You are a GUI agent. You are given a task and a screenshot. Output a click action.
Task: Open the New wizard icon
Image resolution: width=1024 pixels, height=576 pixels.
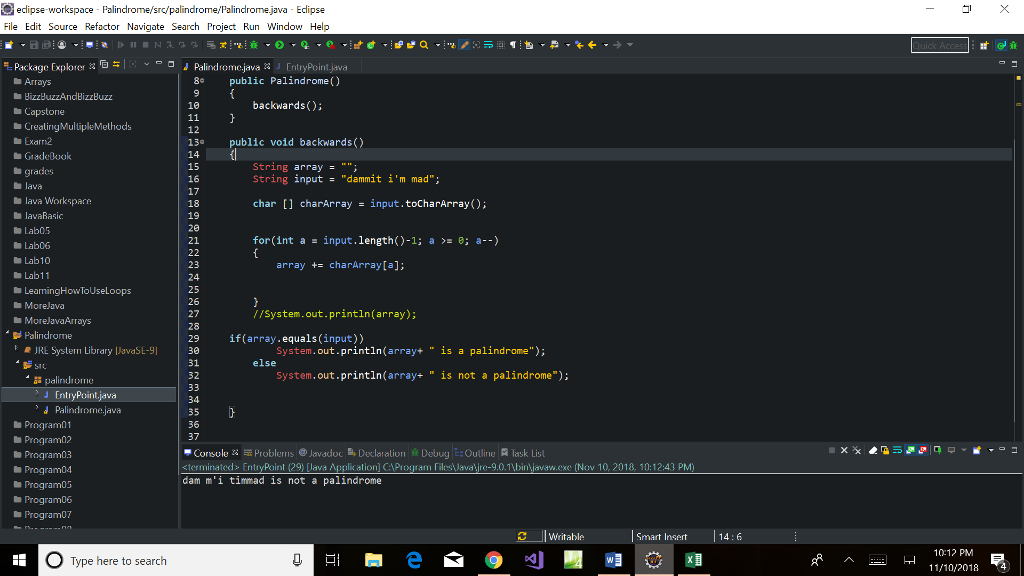pyautogui.click(x=10, y=45)
